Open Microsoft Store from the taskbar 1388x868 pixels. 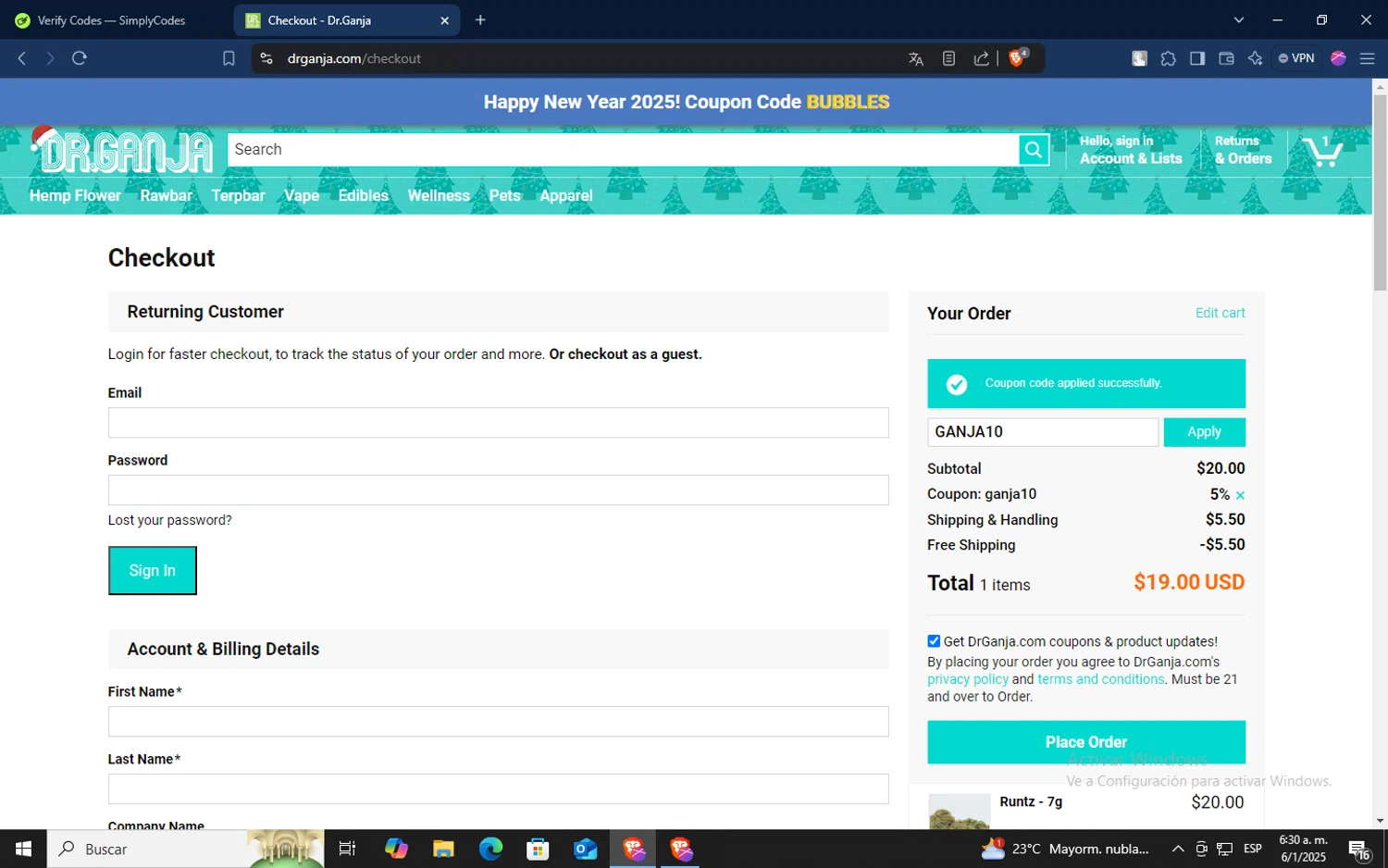tap(538, 849)
